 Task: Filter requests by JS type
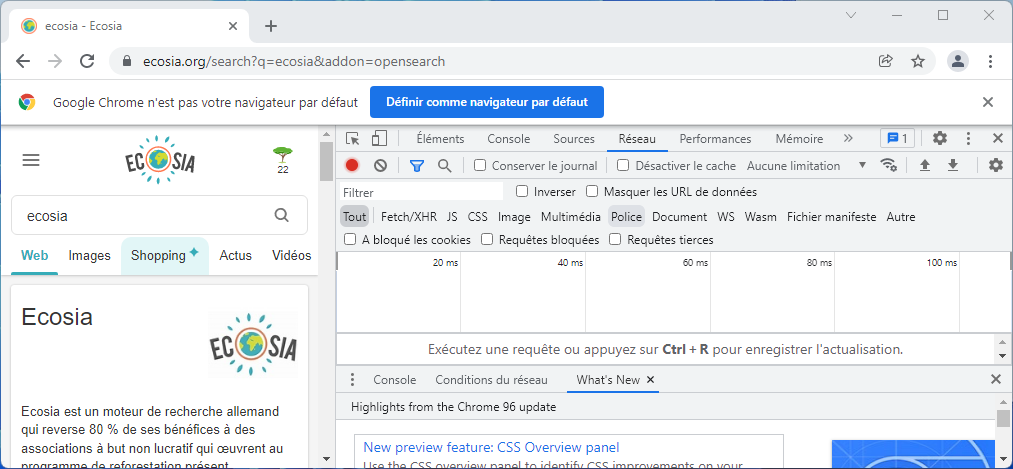coord(452,216)
